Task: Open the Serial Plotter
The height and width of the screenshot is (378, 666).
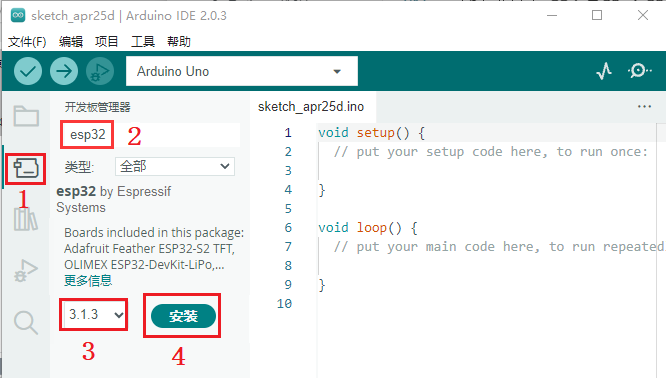Action: click(x=604, y=71)
